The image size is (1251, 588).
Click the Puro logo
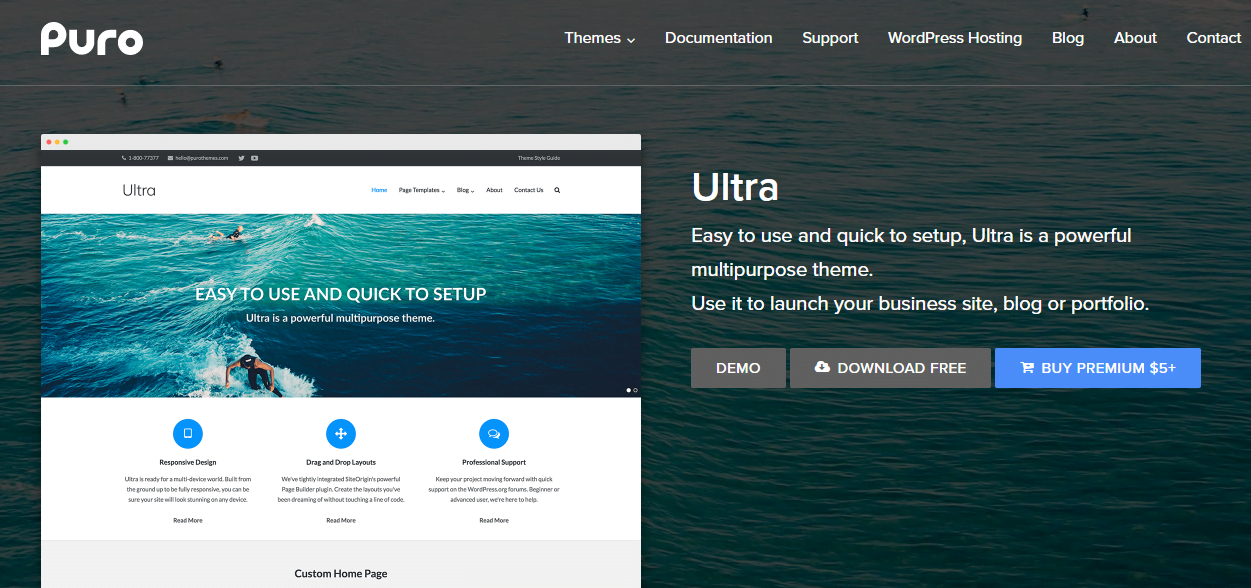92,39
